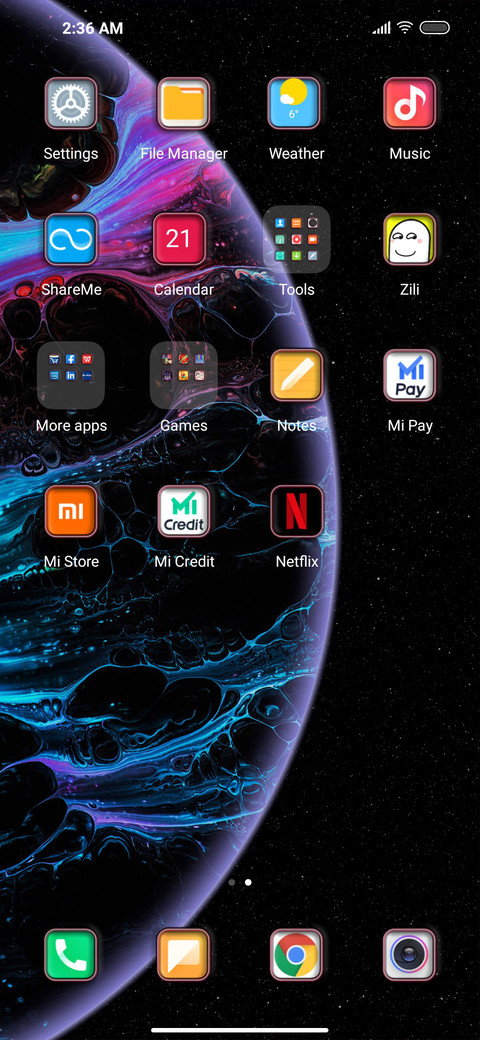Tap the cellular signal bars icon
The image size is (480, 1040).
[381, 28]
